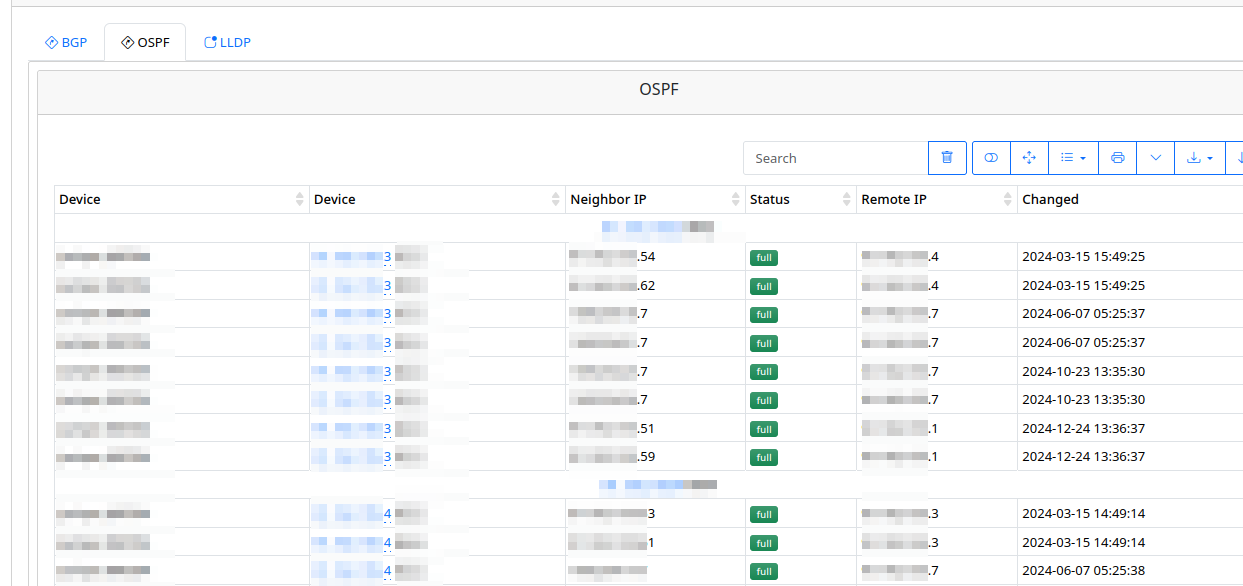Sort by first Device column arrows

click(300, 199)
